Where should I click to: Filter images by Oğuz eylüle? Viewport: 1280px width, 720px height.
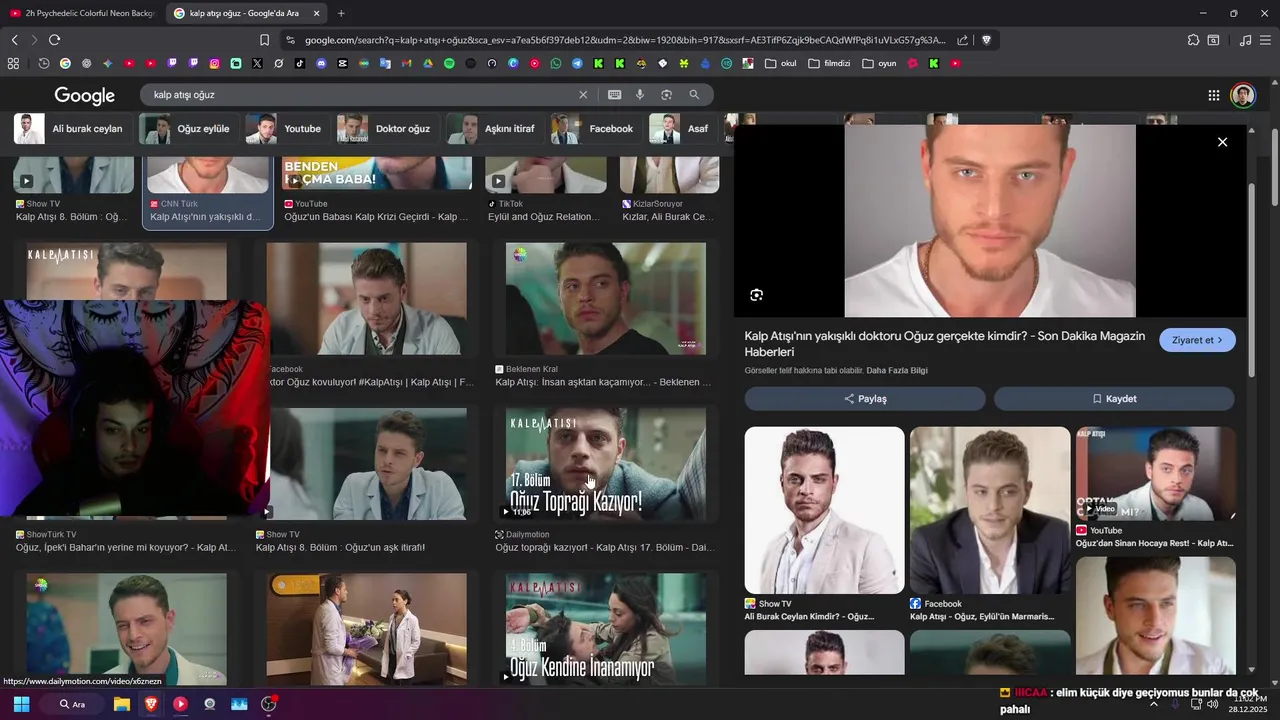186,128
